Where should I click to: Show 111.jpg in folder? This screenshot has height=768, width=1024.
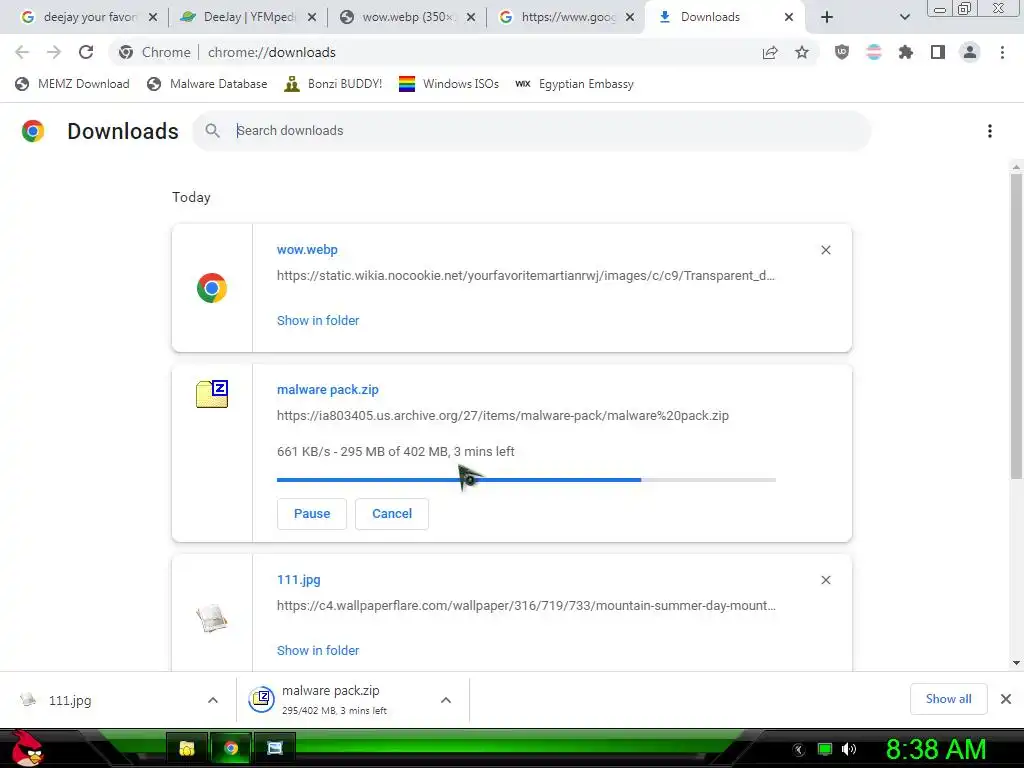(318, 650)
